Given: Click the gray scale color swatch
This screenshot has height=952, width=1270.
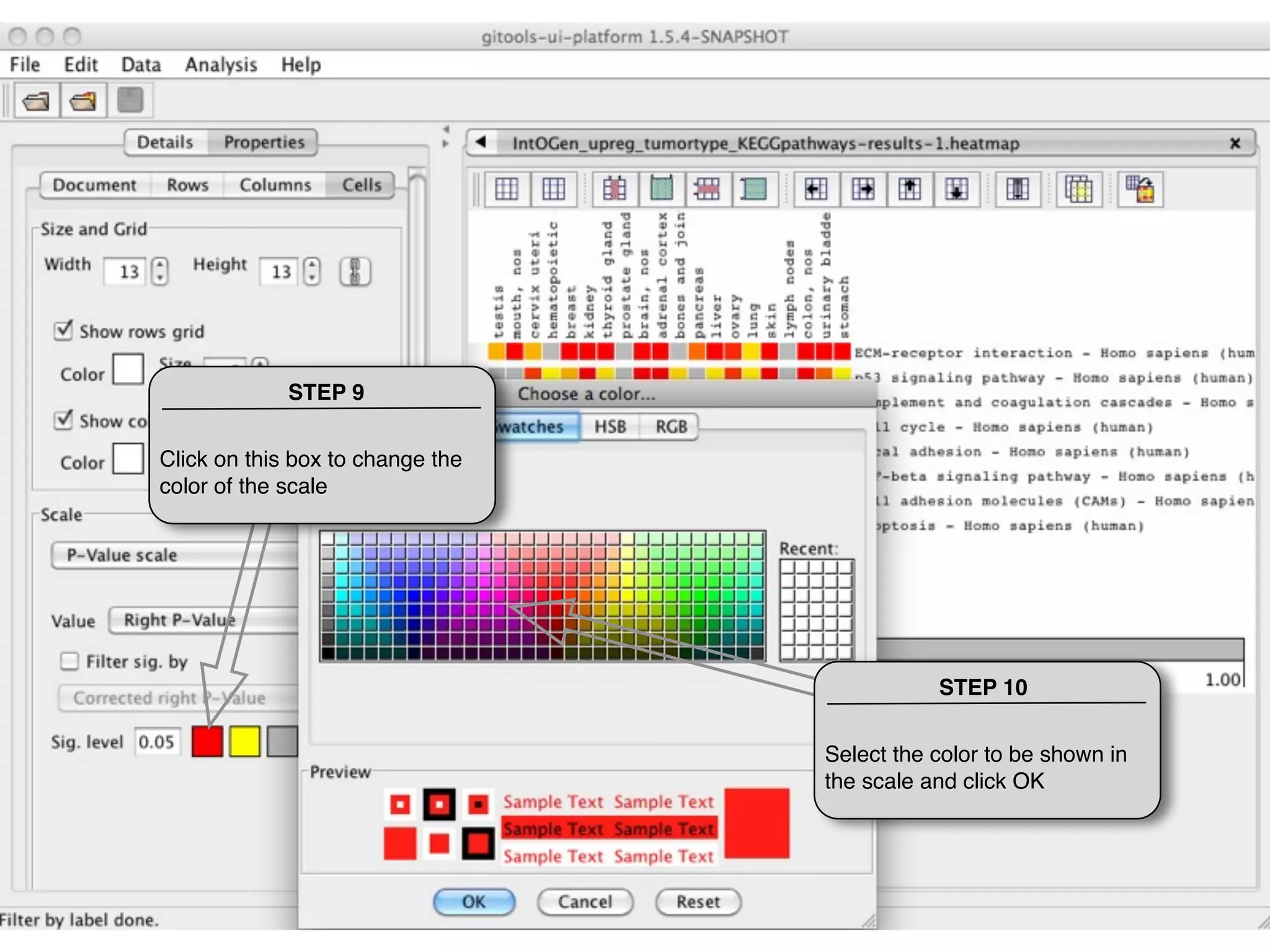Looking at the screenshot, I should click(282, 741).
